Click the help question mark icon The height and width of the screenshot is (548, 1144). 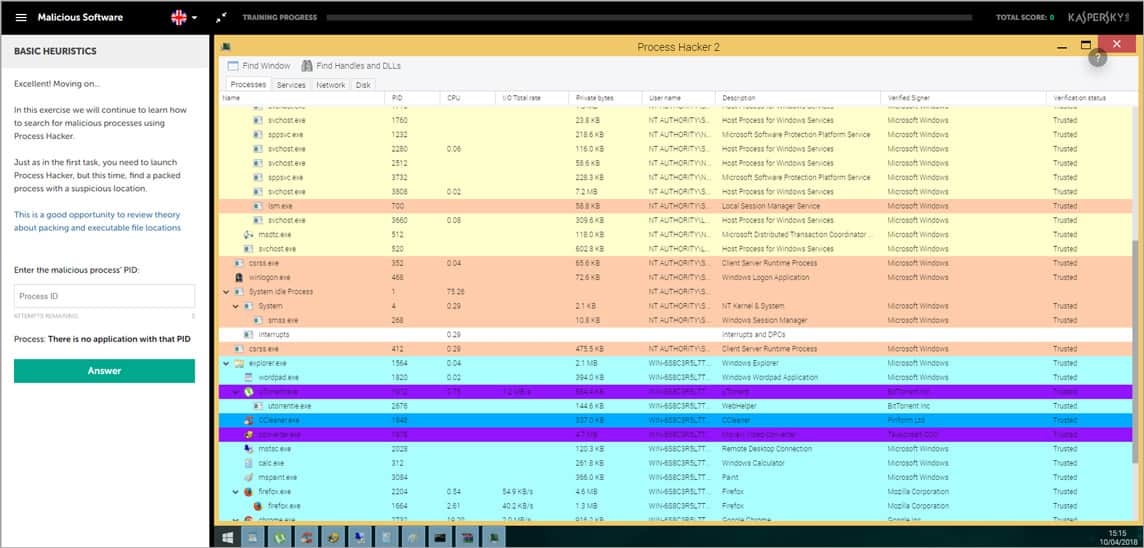pos(1097,58)
